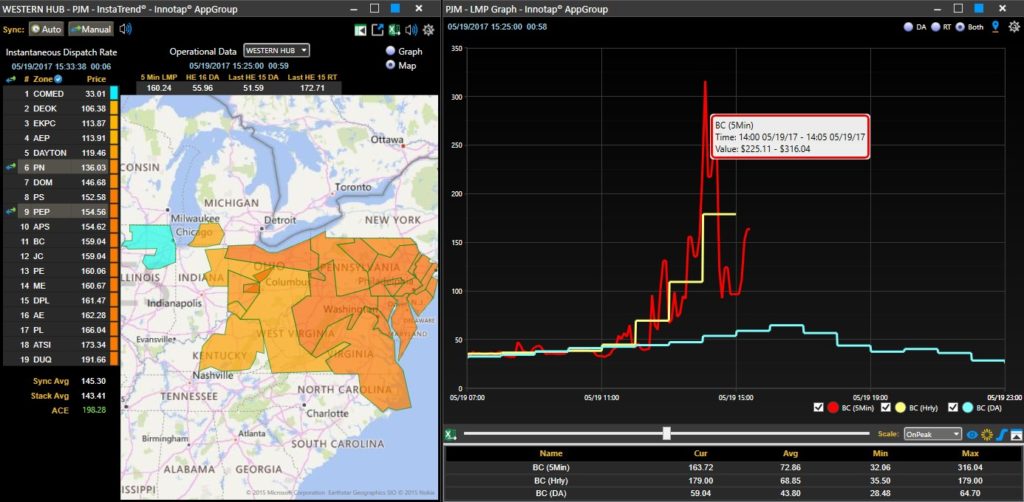Open the OnPeak scale dropdown
Image resolution: width=1024 pixels, height=502 pixels.
tap(933, 434)
